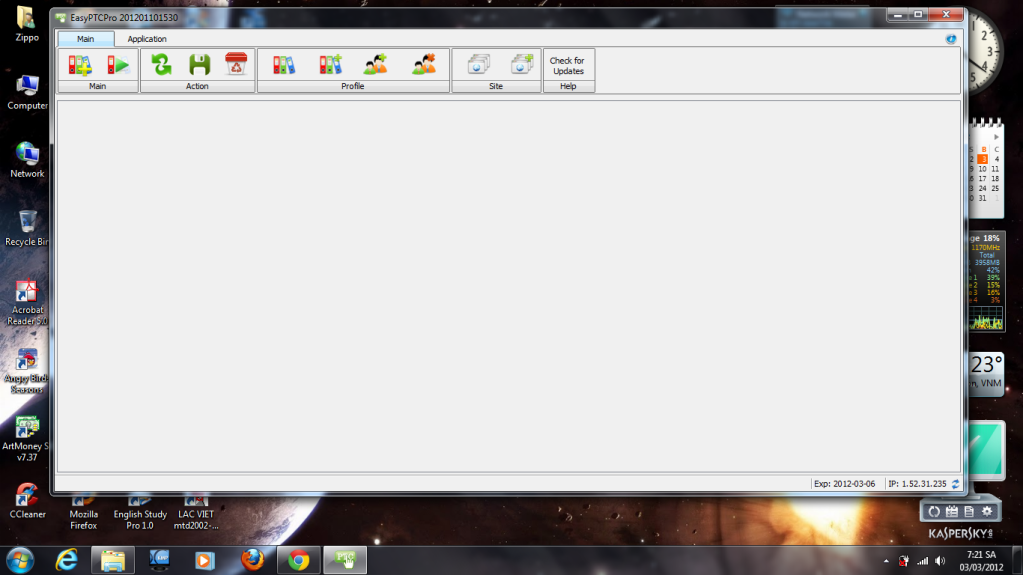Click the stacked-windows-with-plus Site icon
The width and height of the screenshot is (1023, 575).
(521, 65)
